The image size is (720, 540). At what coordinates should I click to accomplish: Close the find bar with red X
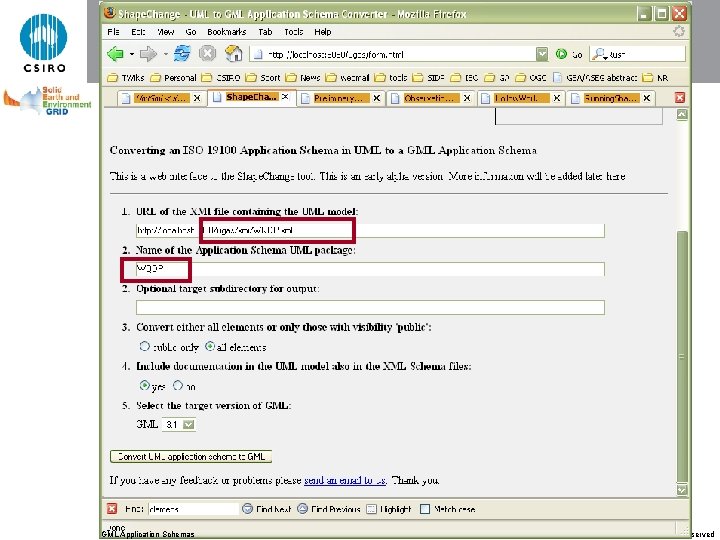tap(112, 508)
